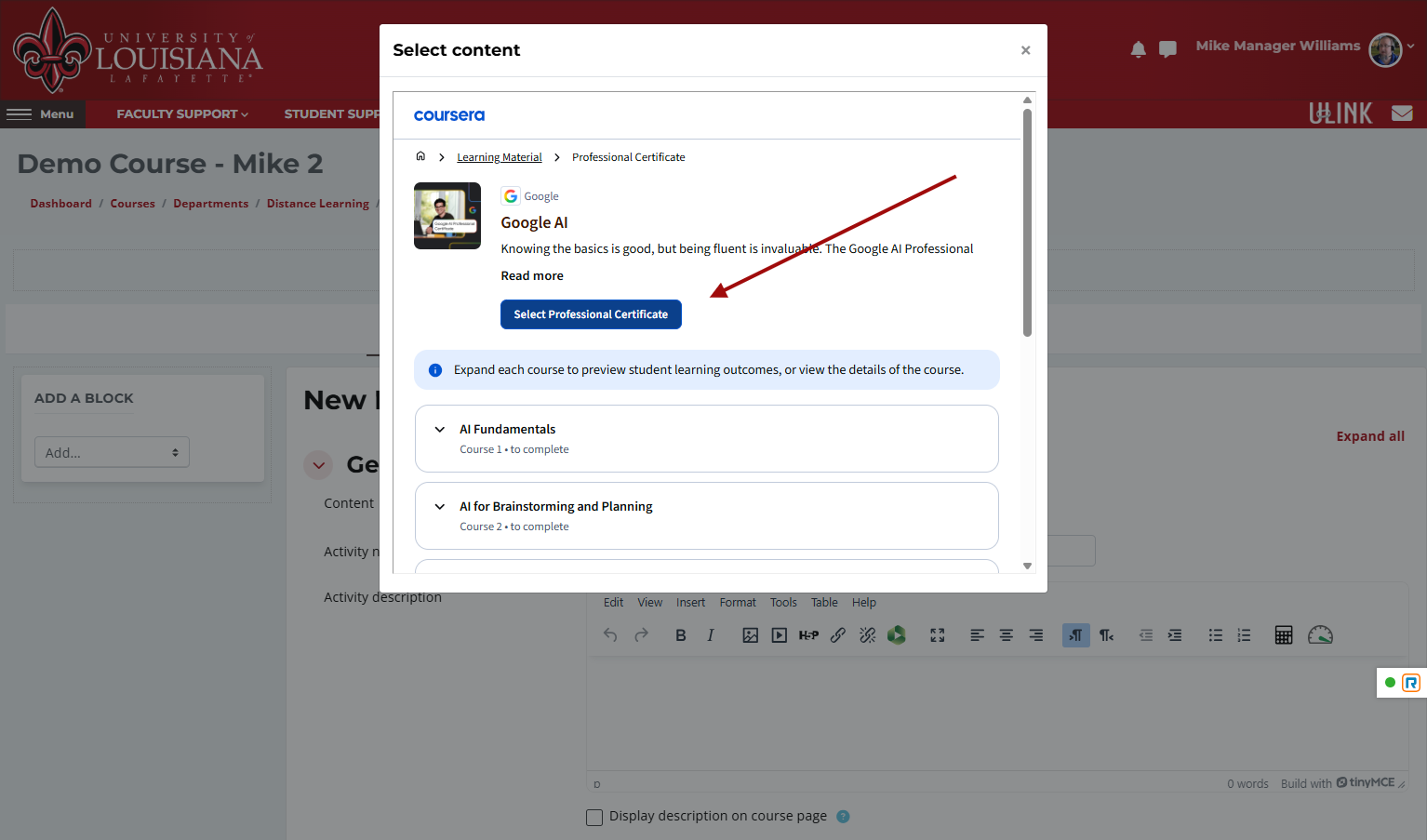
Task: Select the Align right icon
Action: (x=1036, y=635)
